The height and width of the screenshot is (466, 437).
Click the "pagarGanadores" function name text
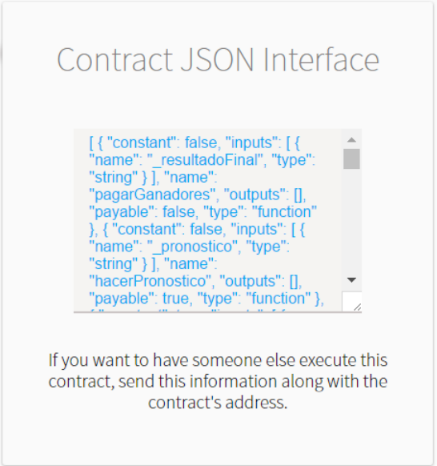[152, 195]
